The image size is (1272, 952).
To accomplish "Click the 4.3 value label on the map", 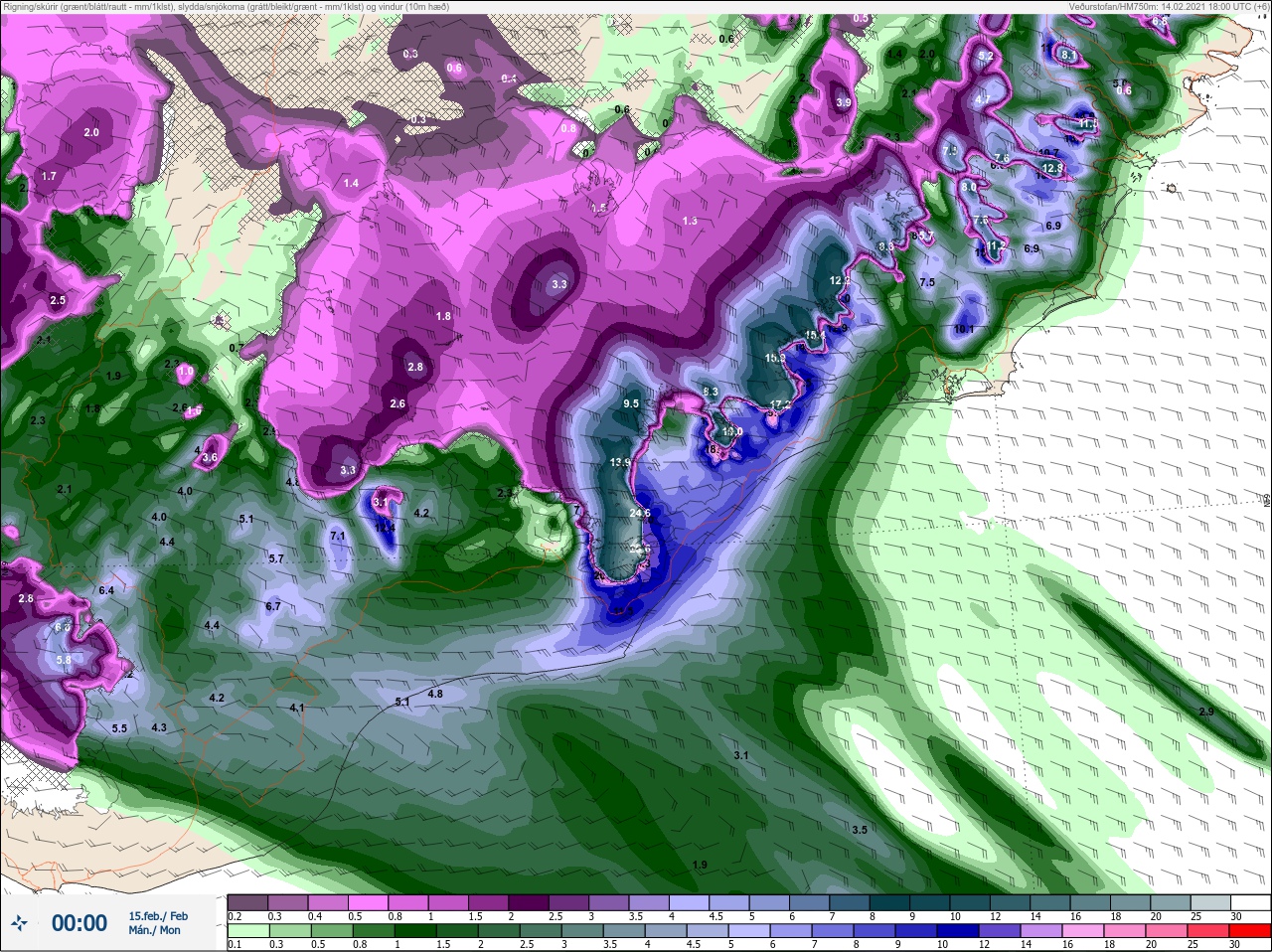I will tap(159, 727).
